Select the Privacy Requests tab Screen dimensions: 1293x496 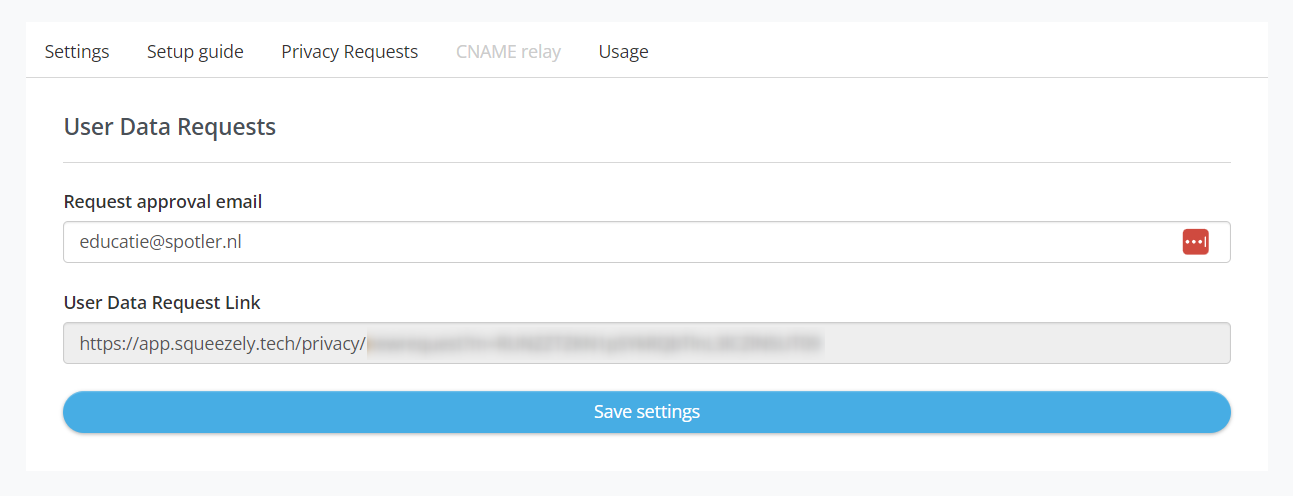tap(349, 51)
